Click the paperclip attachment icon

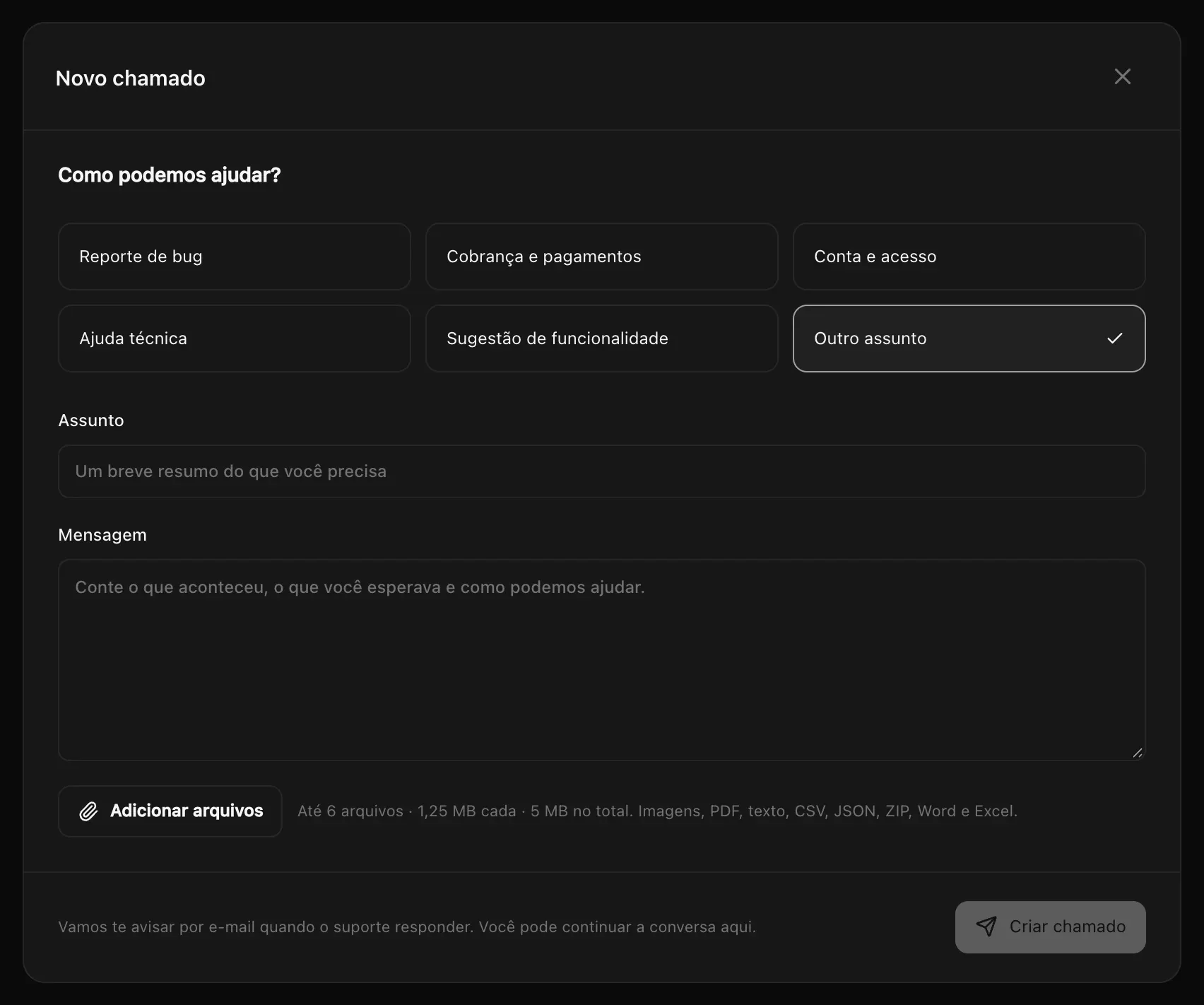[x=88, y=811]
